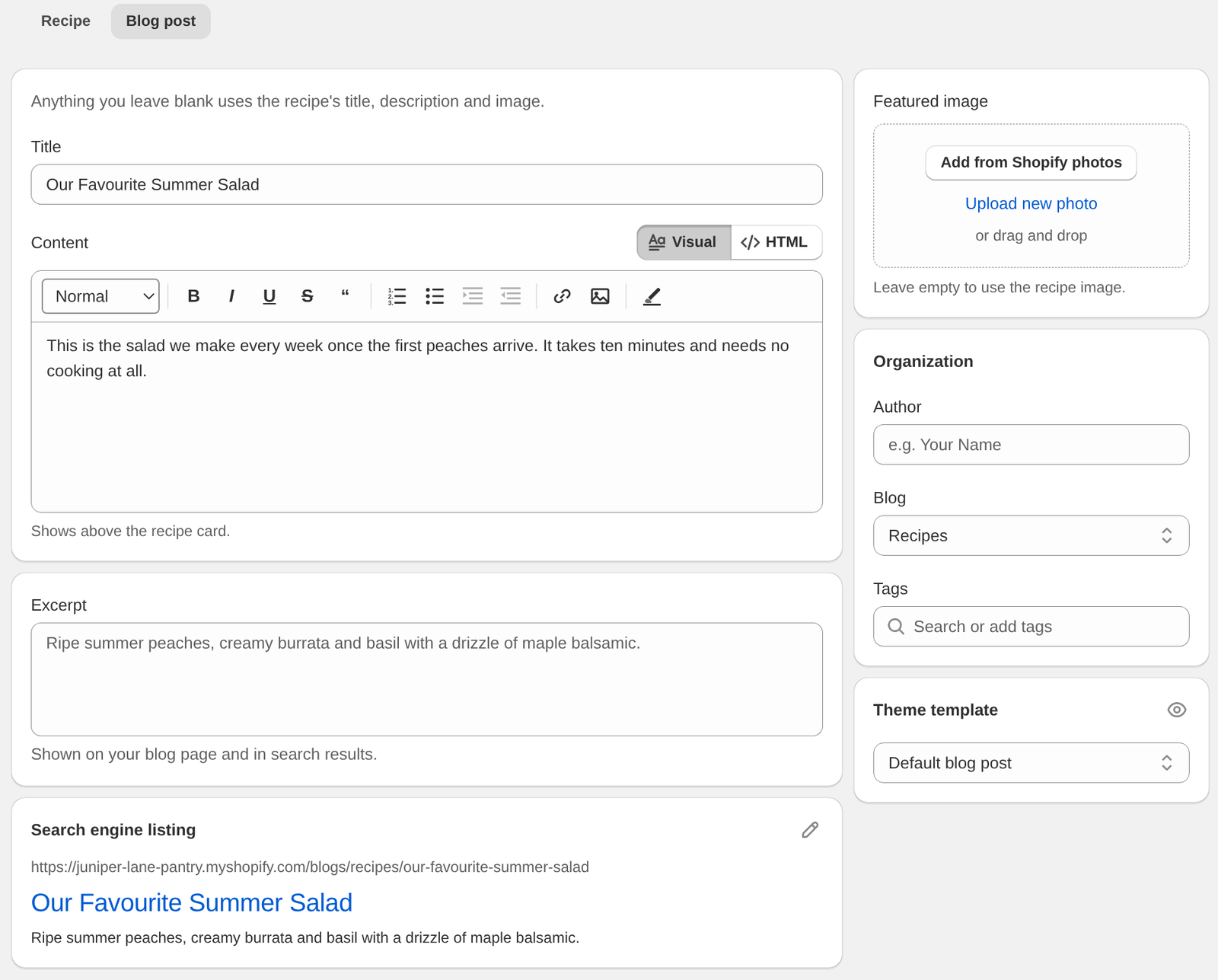Increase indent of content text
The height and width of the screenshot is (980, 1218).
pos(473,296)
